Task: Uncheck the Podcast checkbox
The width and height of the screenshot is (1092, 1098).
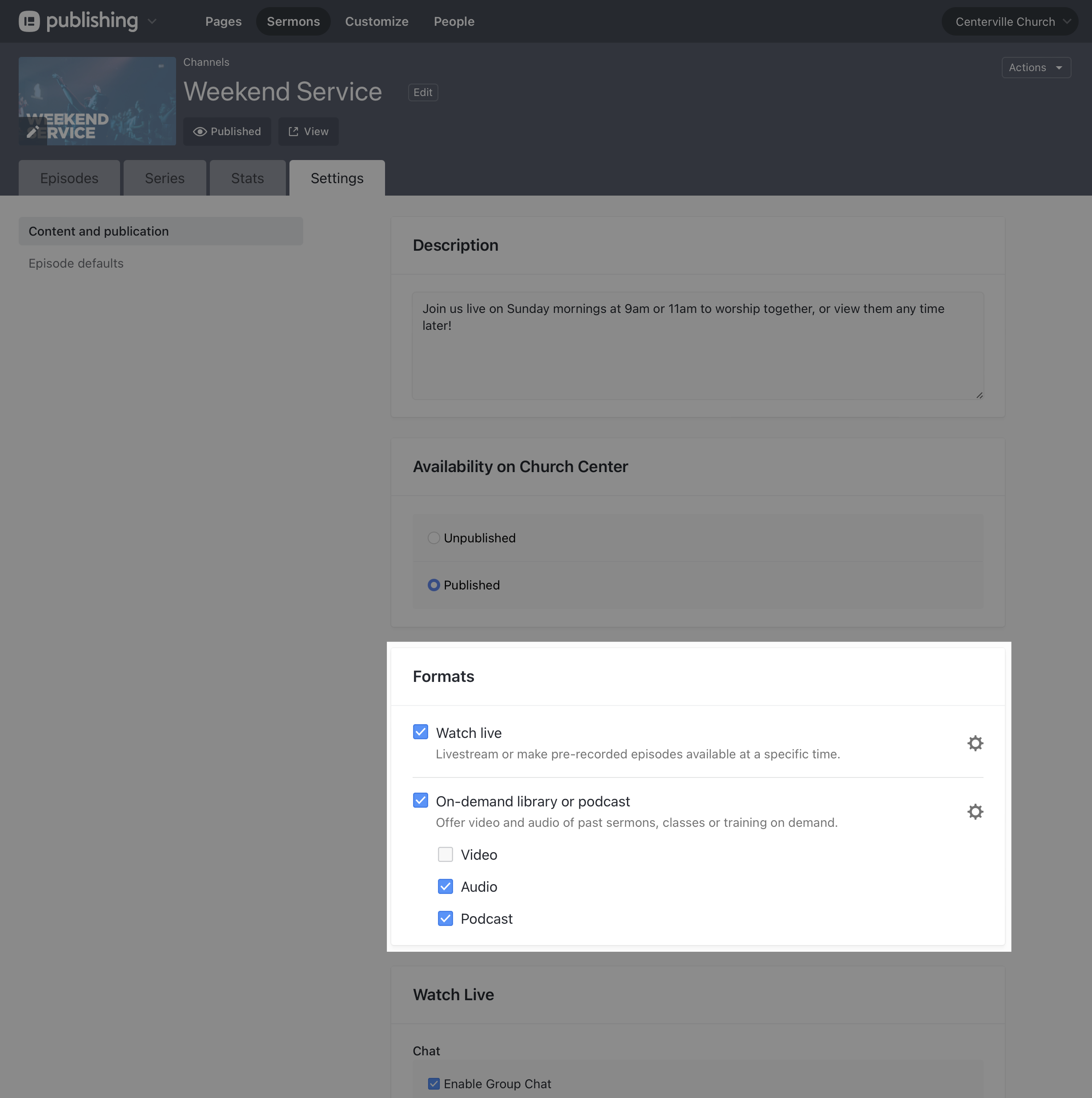Action: 445,918
